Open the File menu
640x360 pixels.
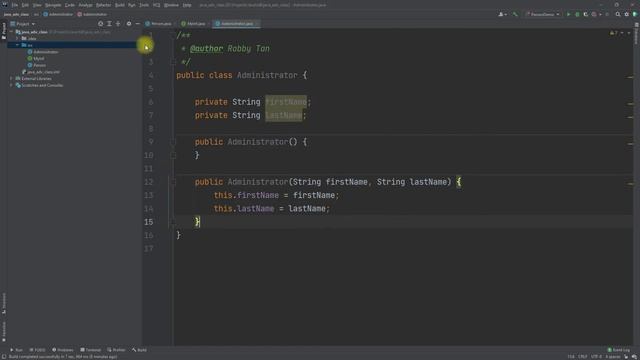15,5
